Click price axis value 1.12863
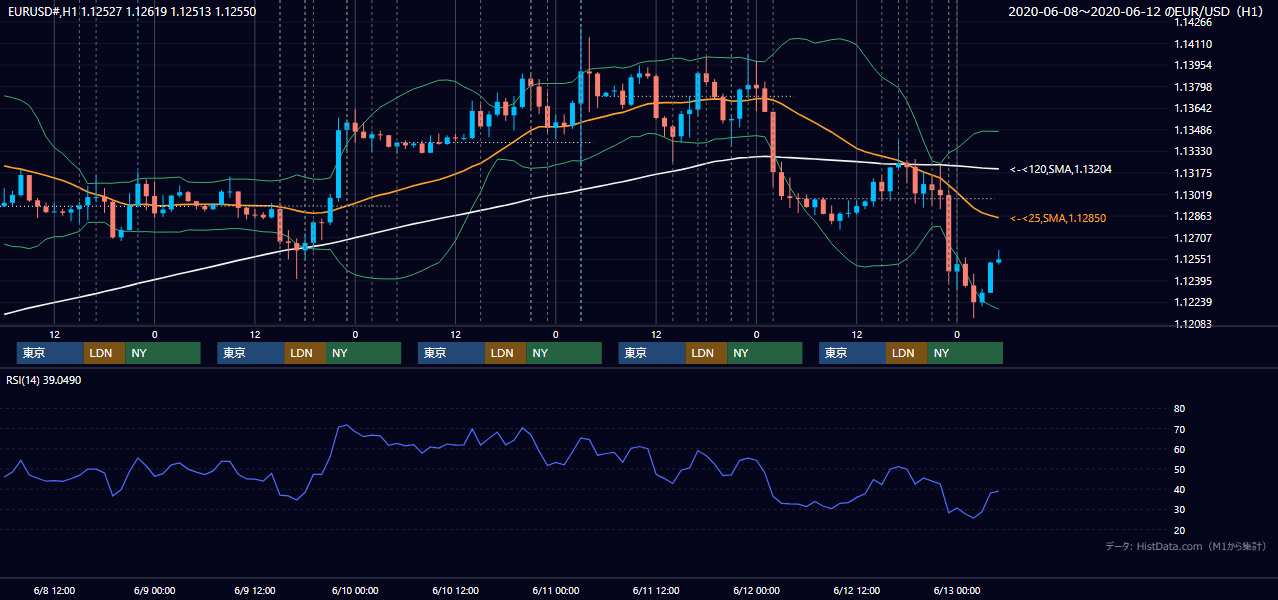This screenshot has height=600, width=1278. point(1193,216)
